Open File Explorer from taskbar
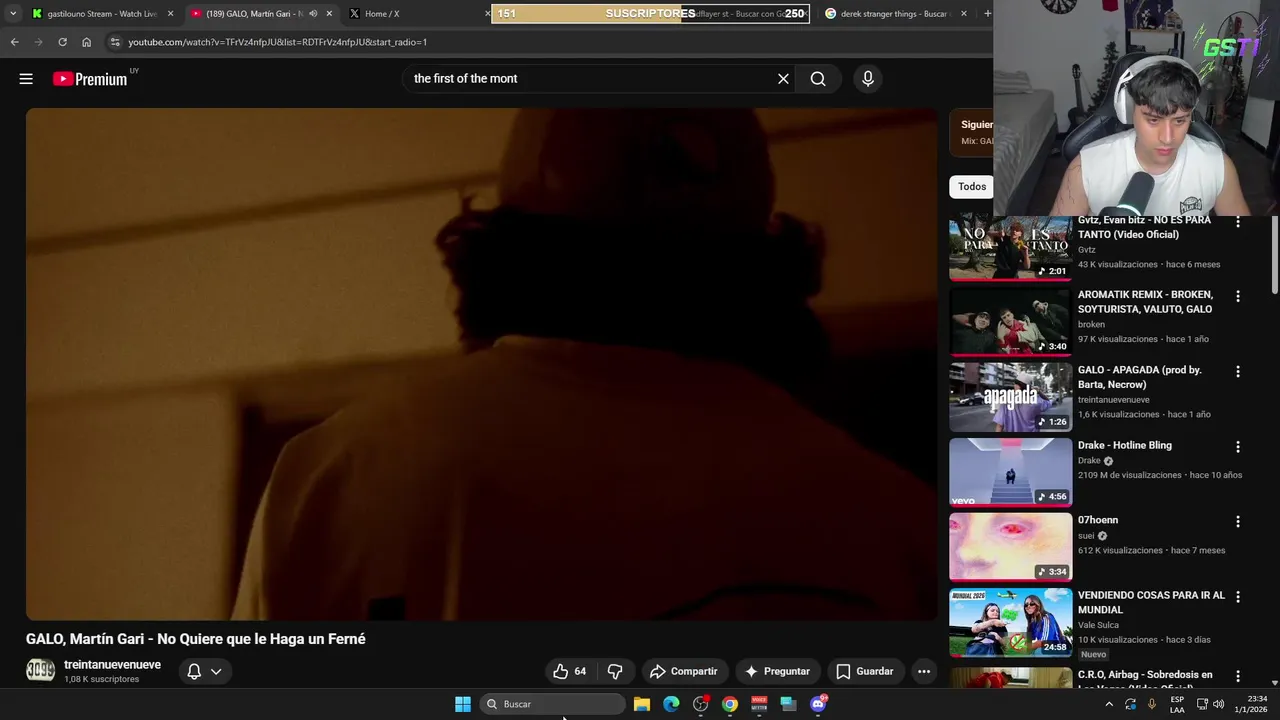The width and height of the screenshot is (1280, 720). click(642, 704)
